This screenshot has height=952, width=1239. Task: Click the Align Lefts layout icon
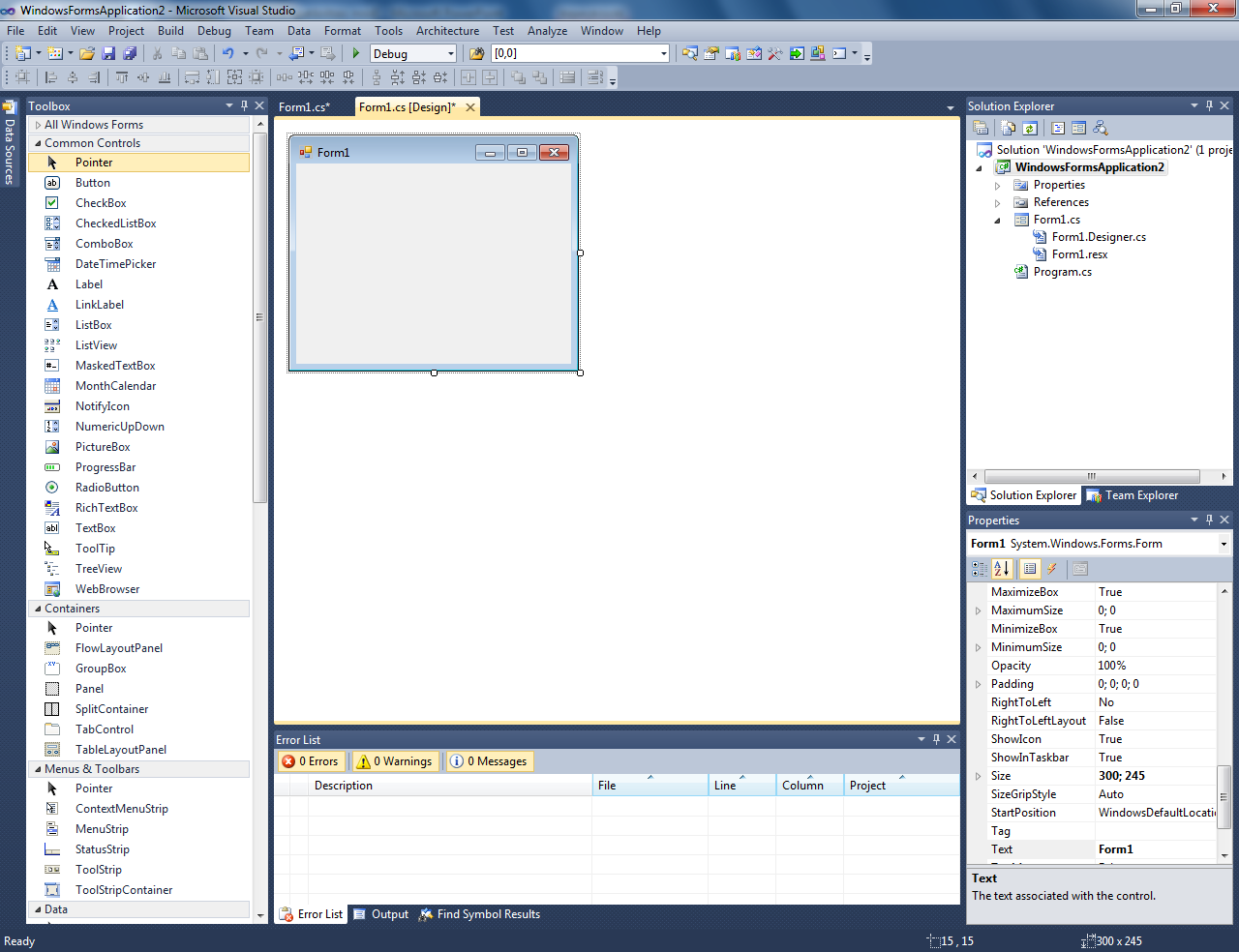coord(51,77)
